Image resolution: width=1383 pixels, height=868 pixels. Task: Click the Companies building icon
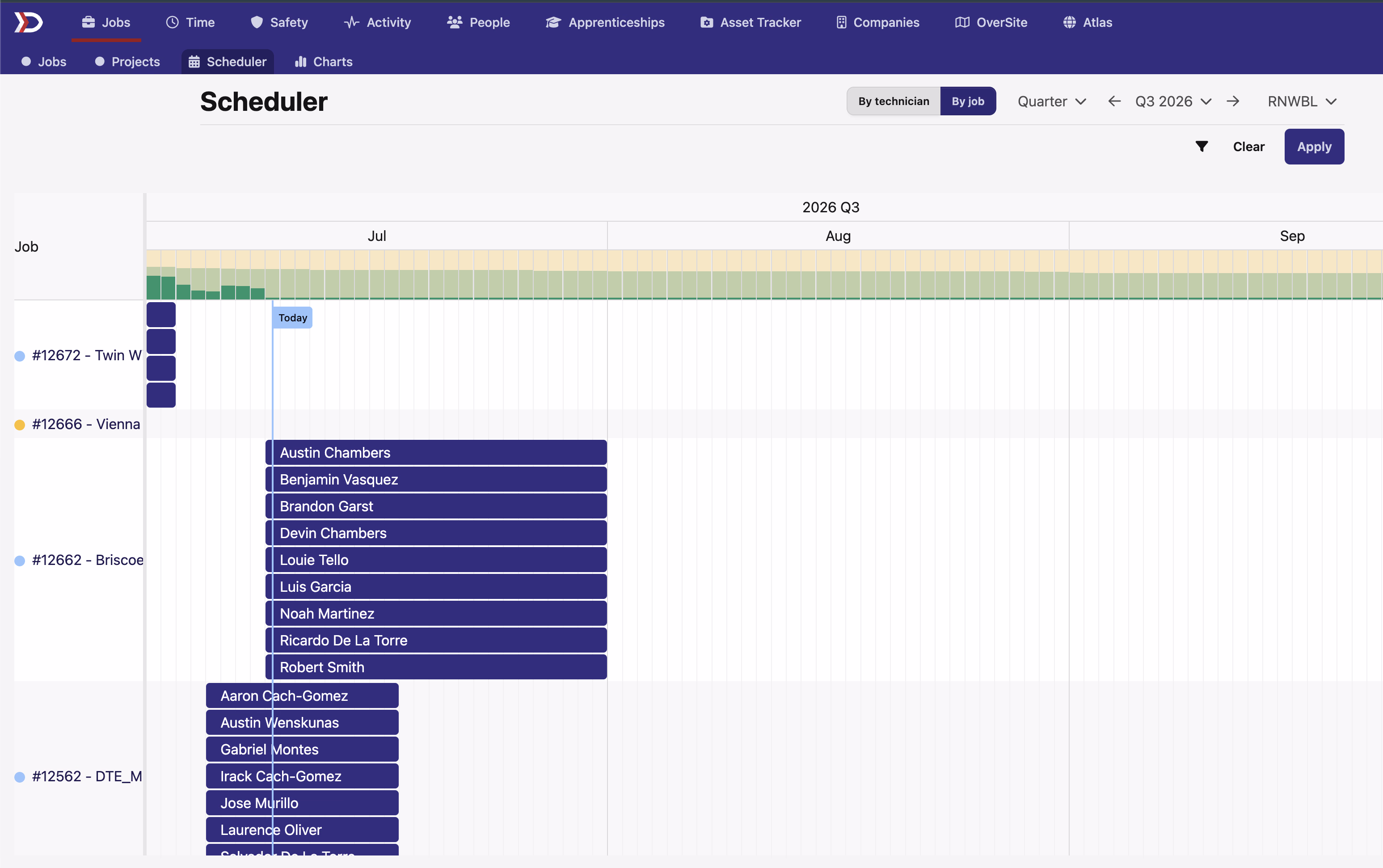pyautogui.click(x=841, y=22)
